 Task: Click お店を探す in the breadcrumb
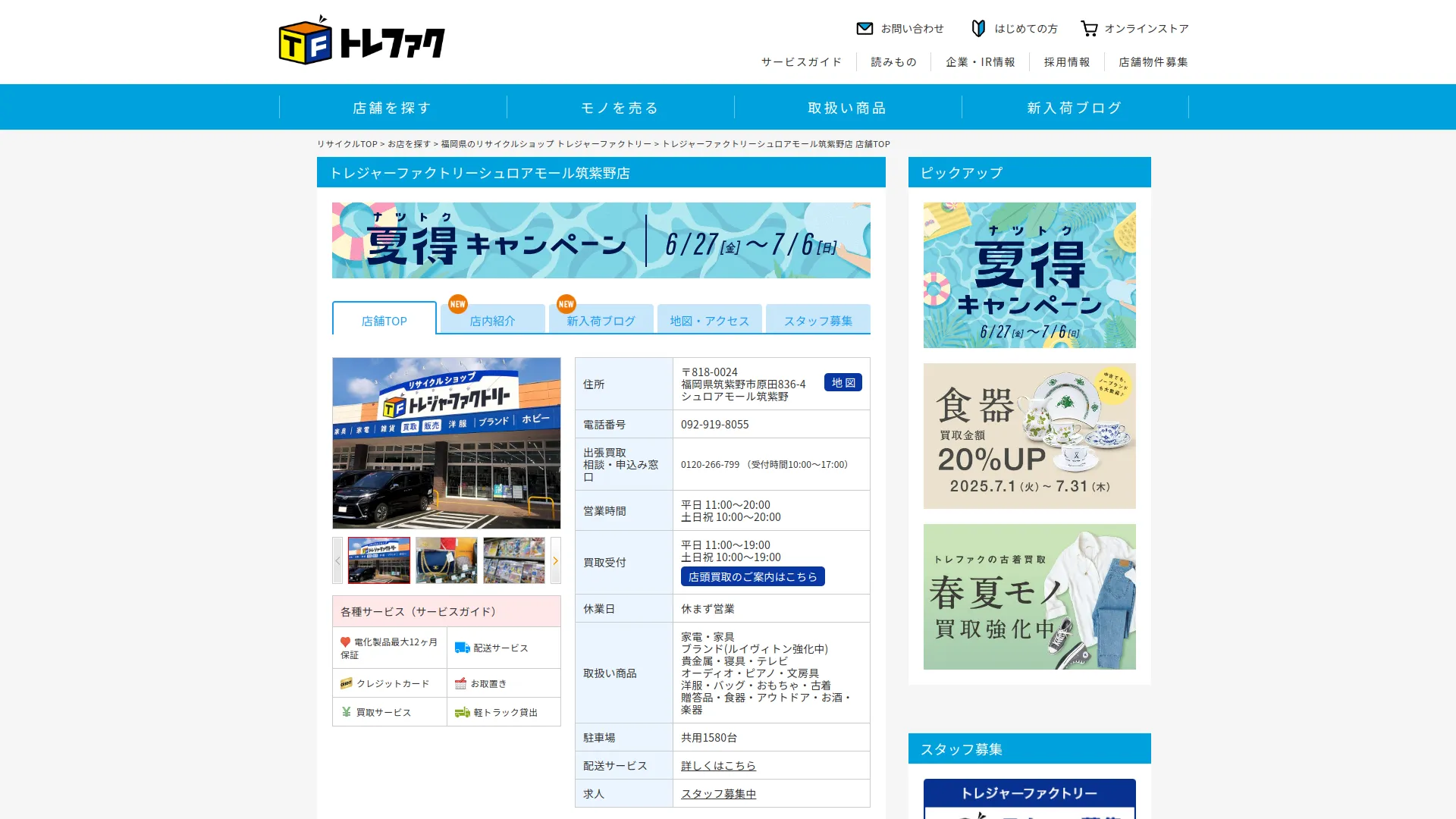(409, 143)
